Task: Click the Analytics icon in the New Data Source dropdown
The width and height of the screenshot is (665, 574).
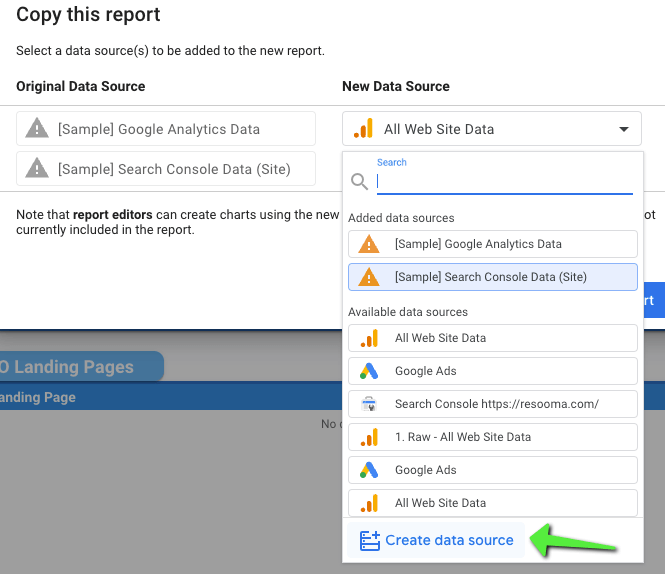Action: click(364, 129)
